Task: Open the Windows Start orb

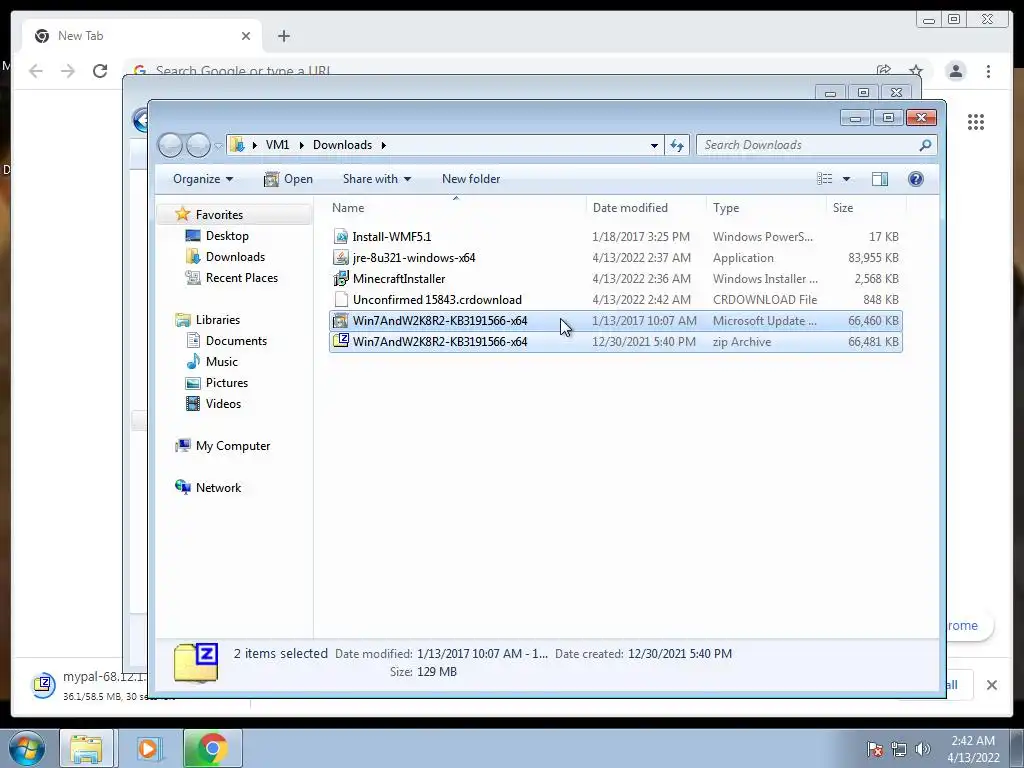Action: [27, 748]
